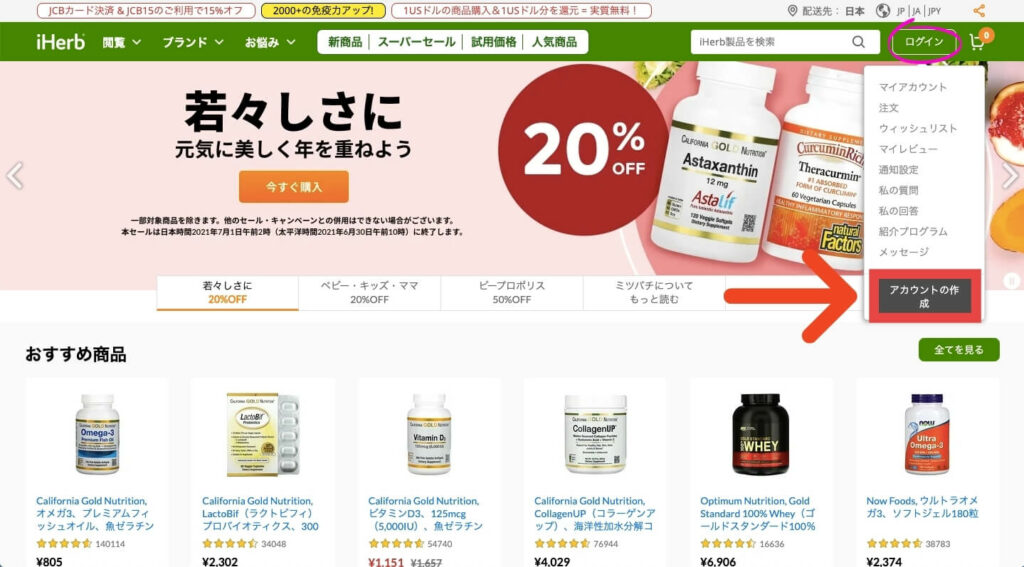Image resolution: width=1024 pixels, height=567 pixels.
Task: Select the ベビー・キッズ・ママ 20%OFF tab
Action: (369, 293)
